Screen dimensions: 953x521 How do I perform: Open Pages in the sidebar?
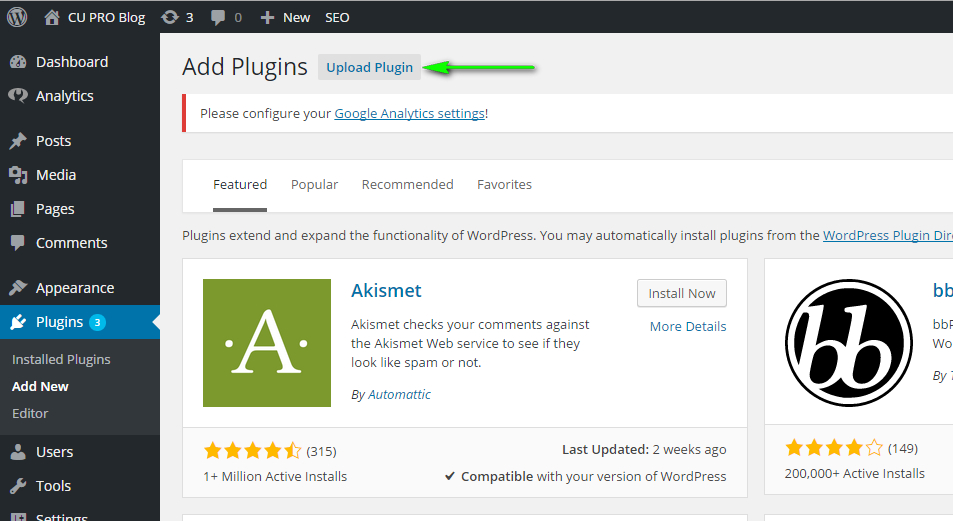tap(55, 209)
